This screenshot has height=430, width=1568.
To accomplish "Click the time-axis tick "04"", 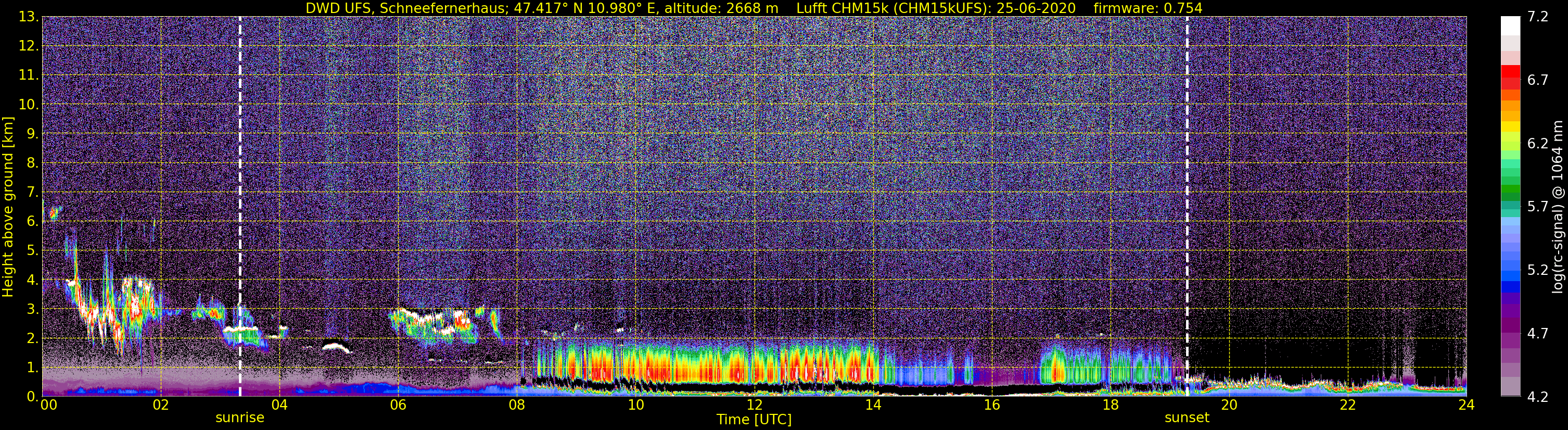I will (279, 406).
